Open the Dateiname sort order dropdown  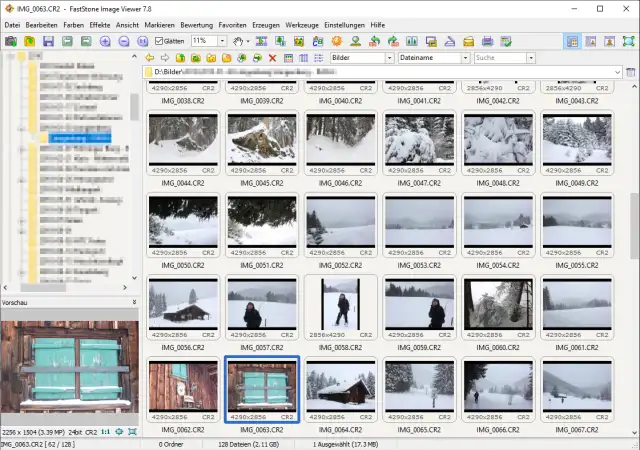[x=465, y=58]
